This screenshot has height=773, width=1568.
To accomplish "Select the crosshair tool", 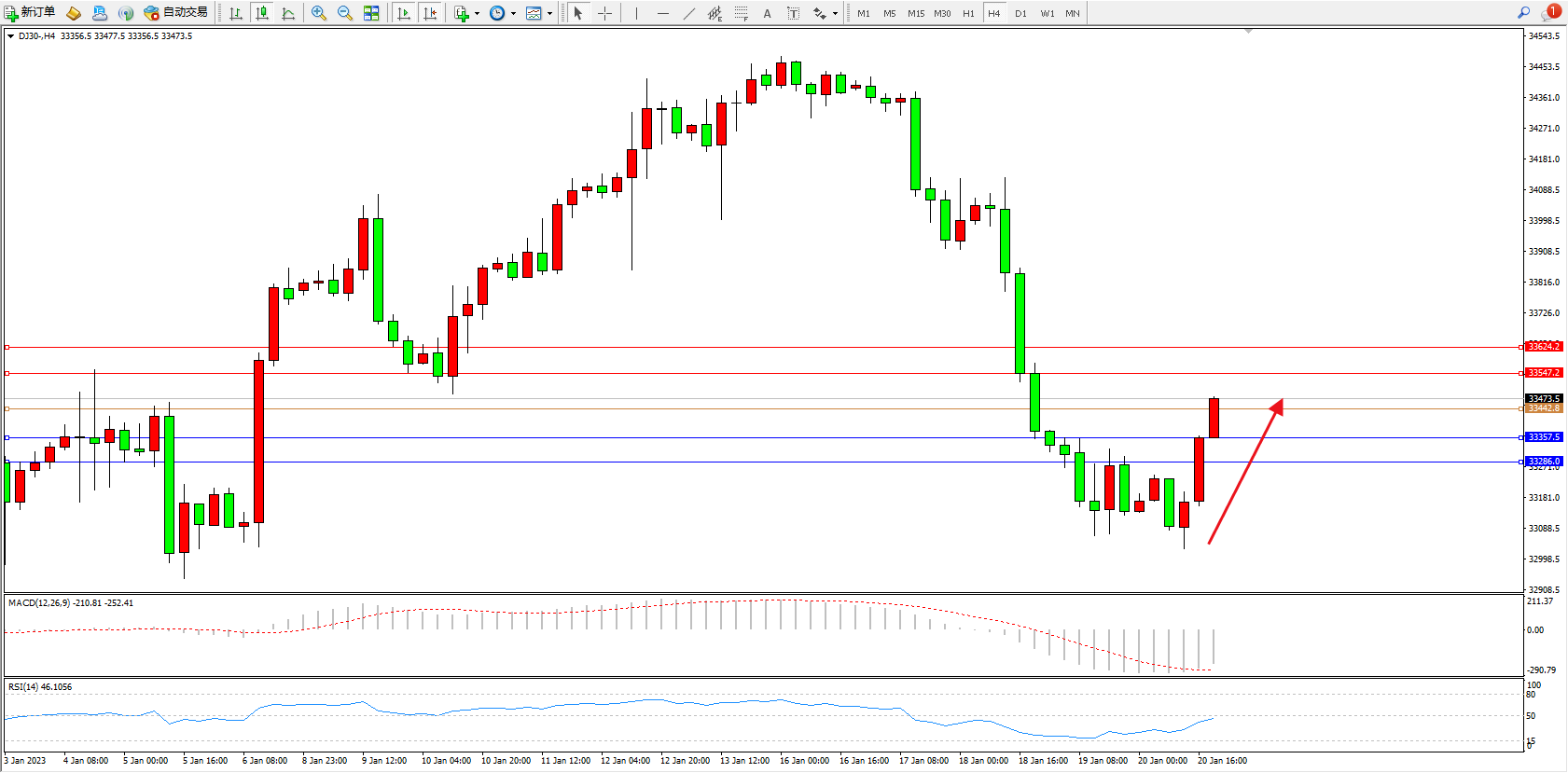I will point(604,13).
